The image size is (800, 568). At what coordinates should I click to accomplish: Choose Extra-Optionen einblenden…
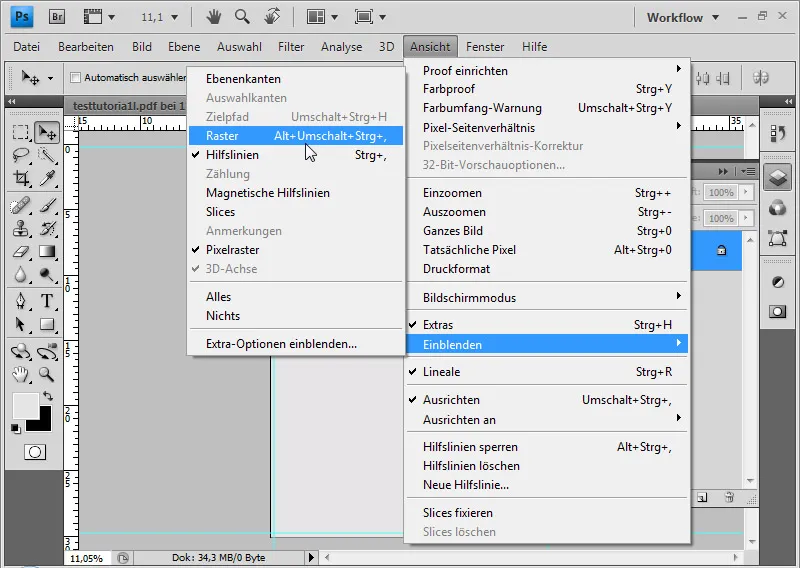pyautogui.click(x=296, y=343)
